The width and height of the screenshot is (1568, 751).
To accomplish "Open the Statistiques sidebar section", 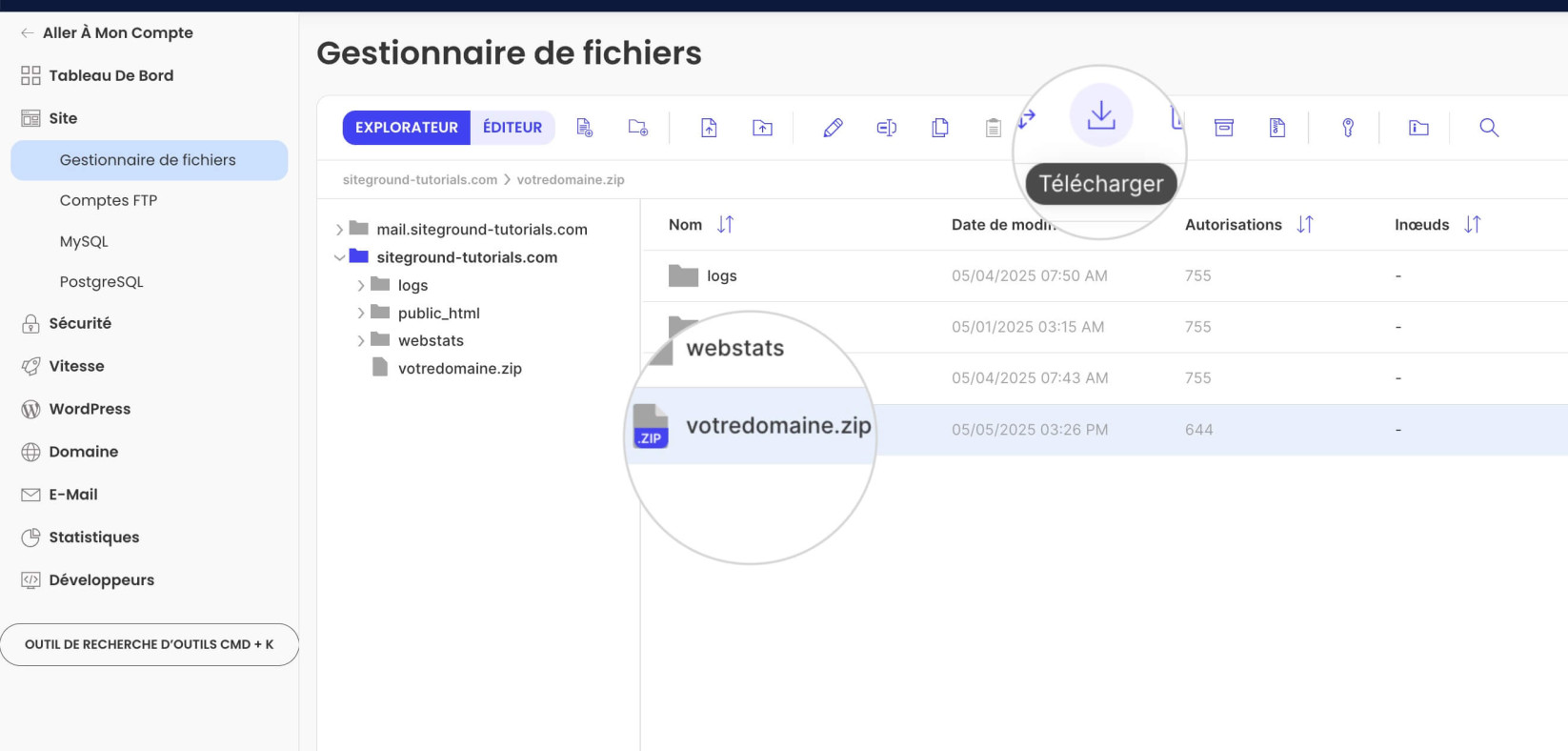I will (94, 538).
